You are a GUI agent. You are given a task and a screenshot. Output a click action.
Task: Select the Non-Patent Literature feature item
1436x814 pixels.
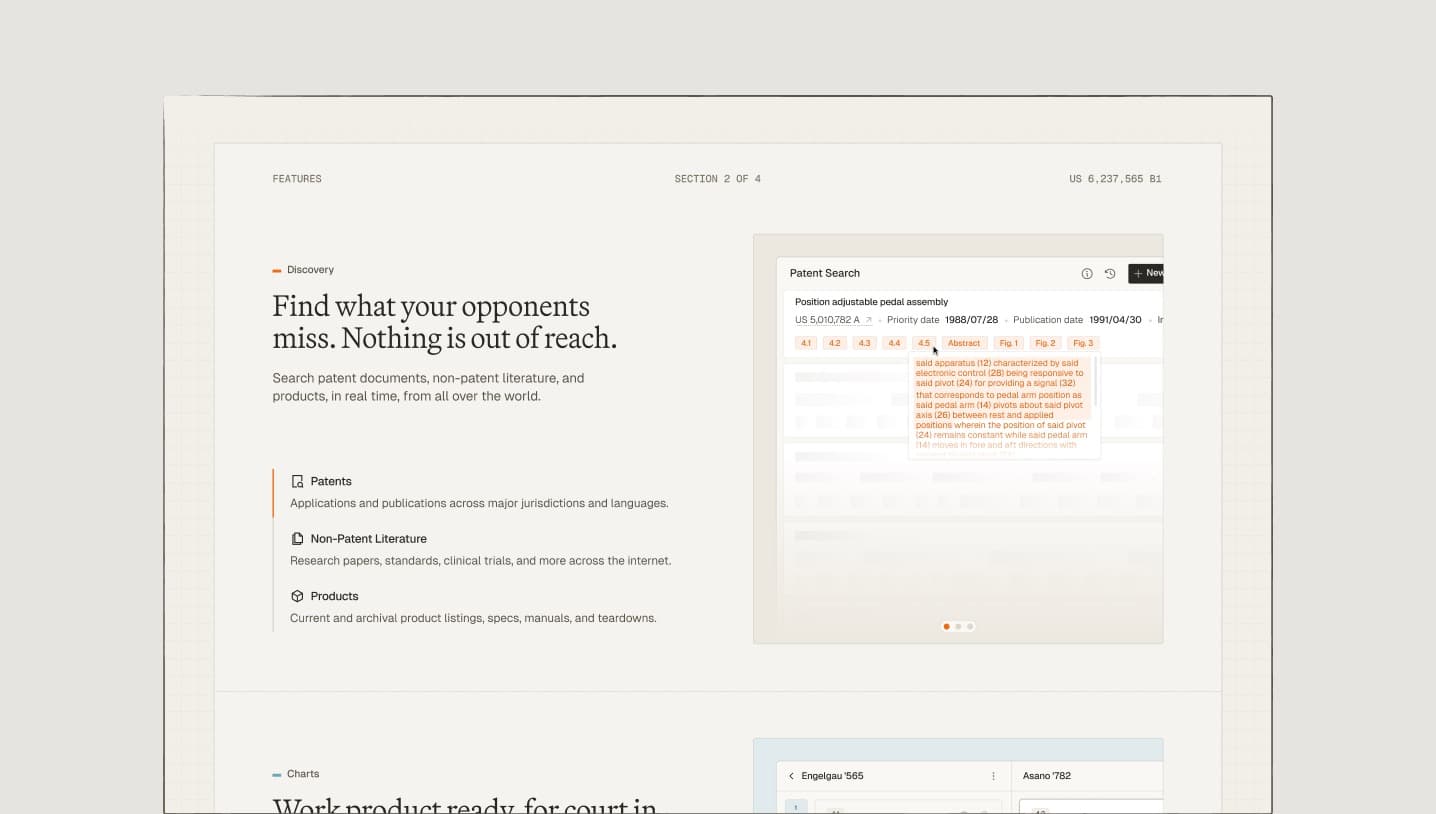(480, 549)
